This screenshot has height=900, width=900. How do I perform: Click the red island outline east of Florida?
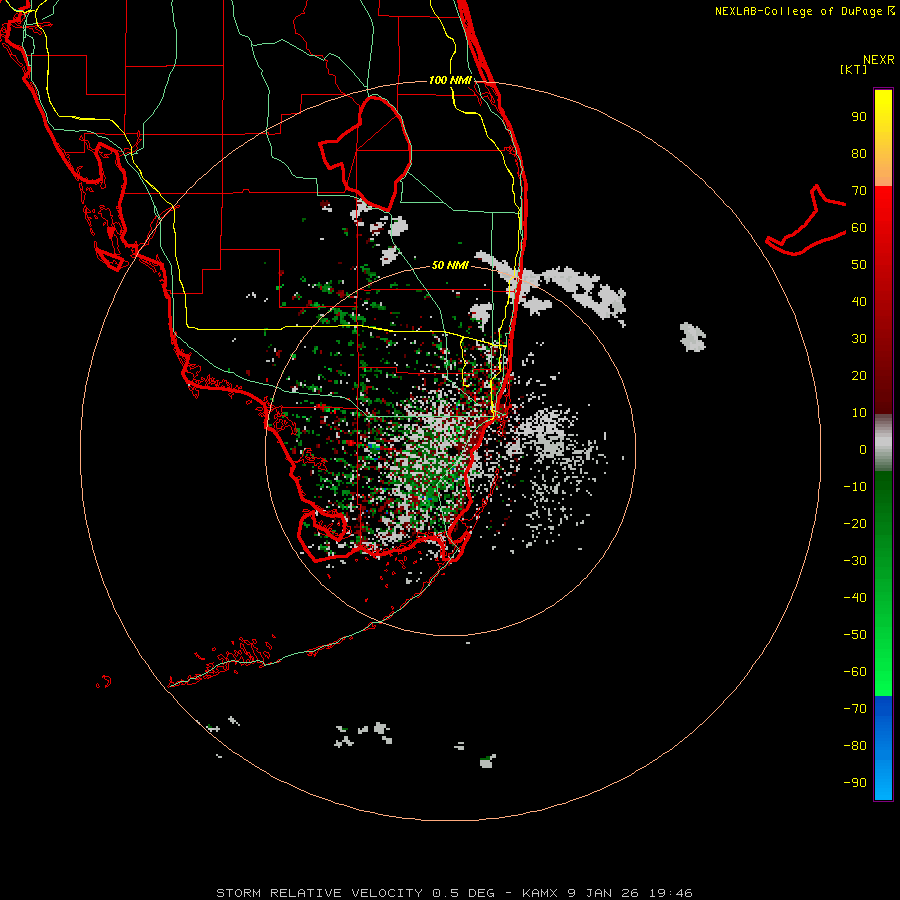pos(806,221)
